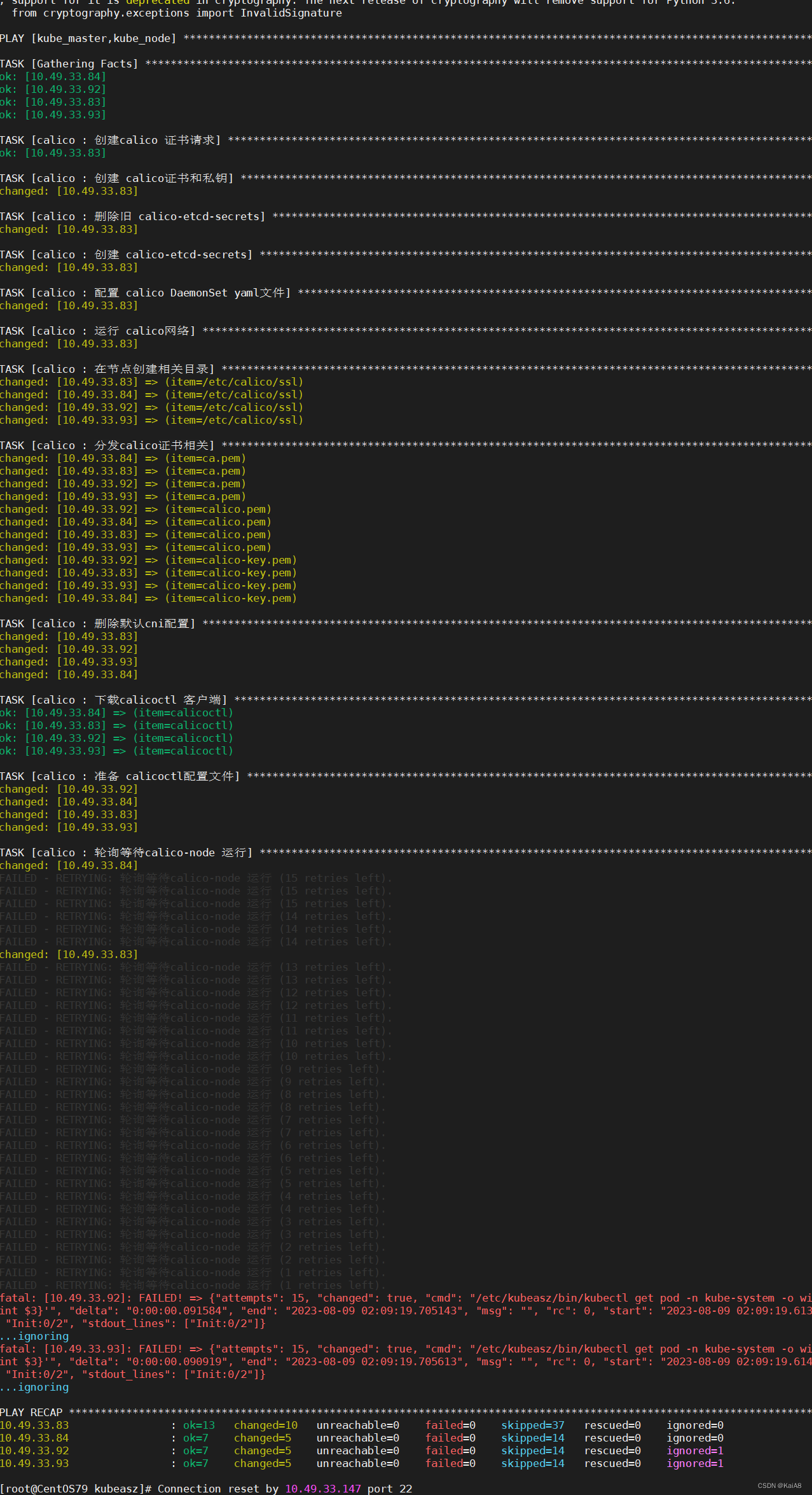
Task: Select changed 10.49.33.84 item=ca.pem line
Action: (123, 458)
